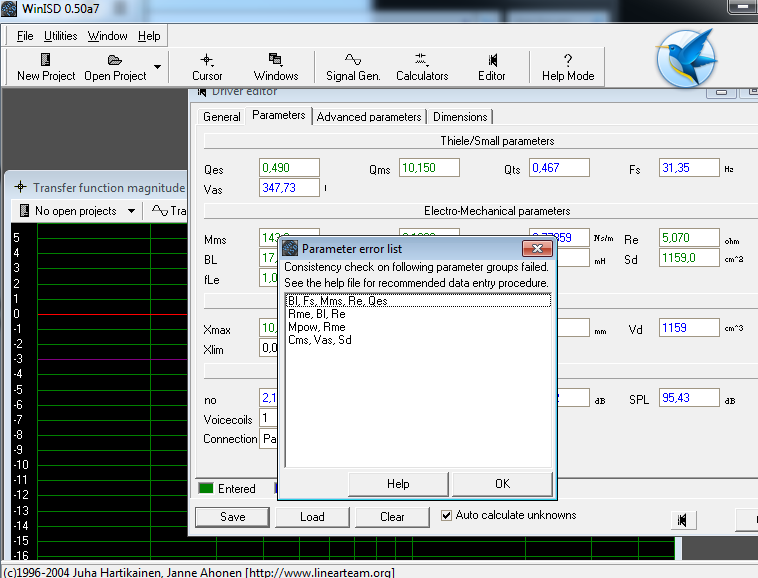This screenshot has height=578, width=758.
Task: Click speaker icon button at bottom right
Action: click(682, 520)
